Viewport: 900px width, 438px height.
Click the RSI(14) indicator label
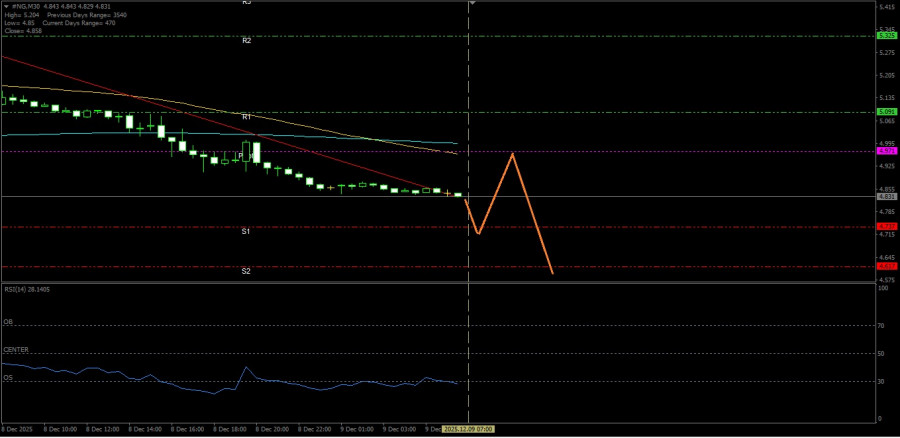pos(27,288)
